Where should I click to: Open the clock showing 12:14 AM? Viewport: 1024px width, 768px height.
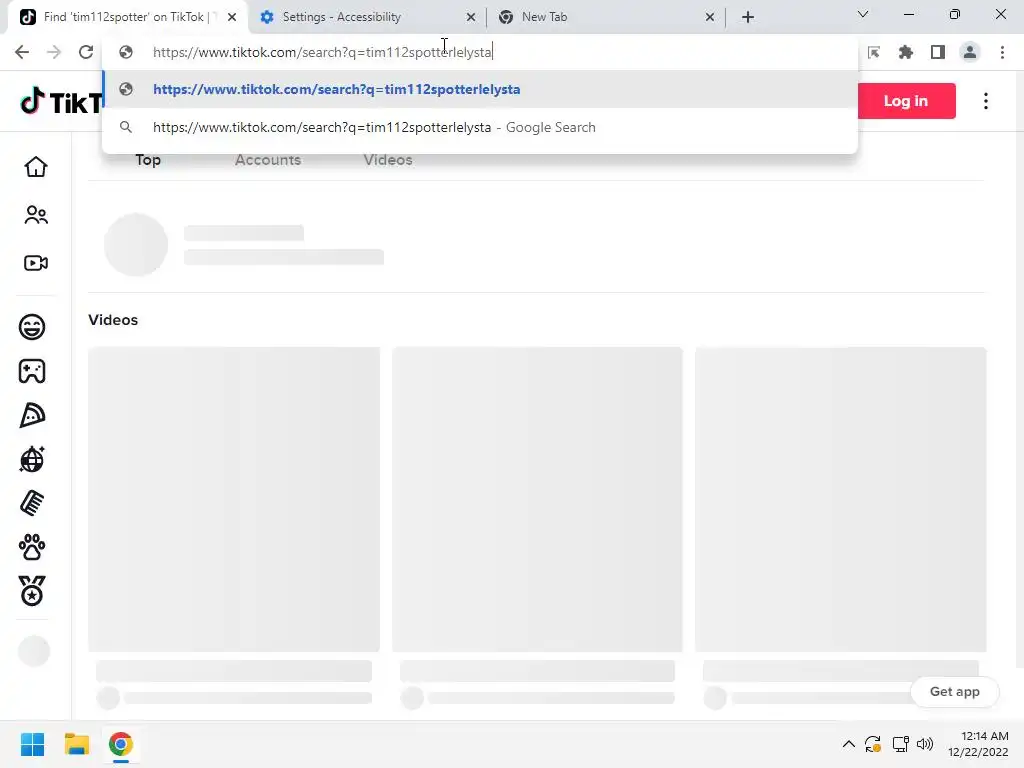978,744
